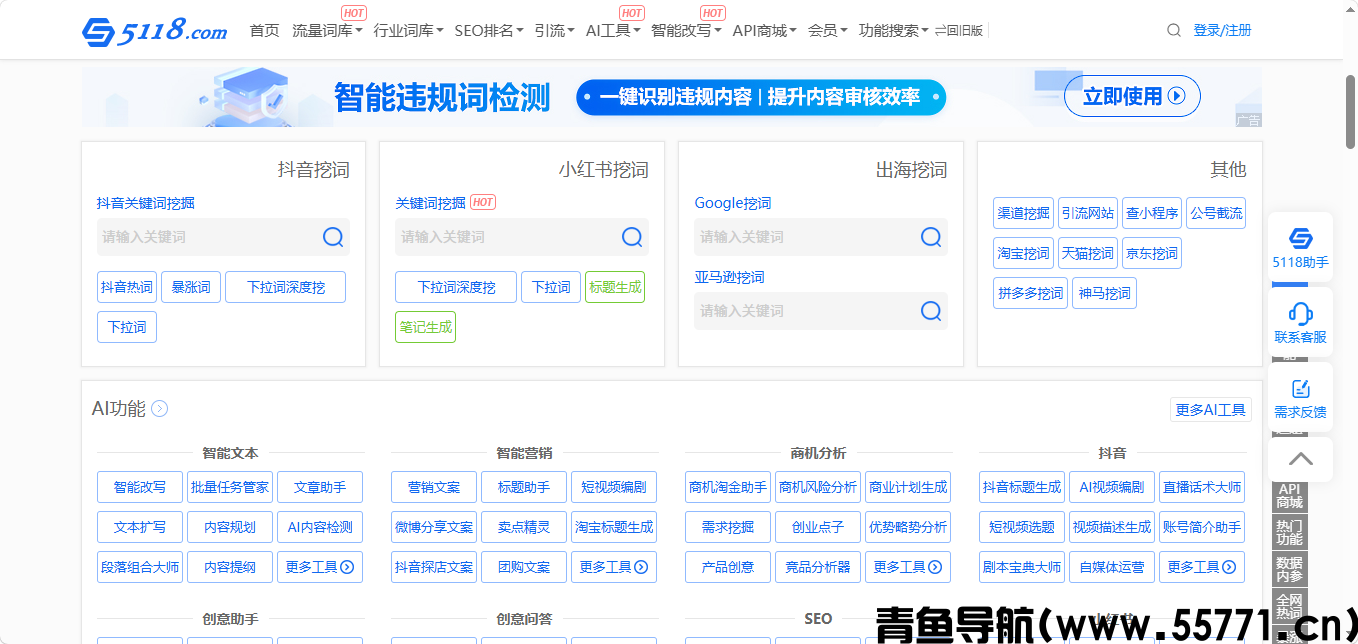Open 京东挖词 button
This screenshot has width=1358, height=644.
[1152, 253]
